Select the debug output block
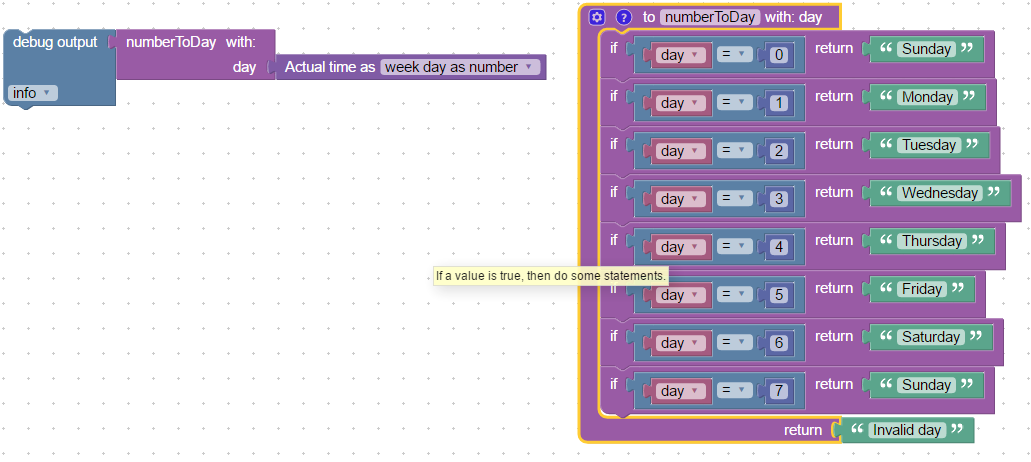This screenshot has width=1031, height=462. point(55,43)
